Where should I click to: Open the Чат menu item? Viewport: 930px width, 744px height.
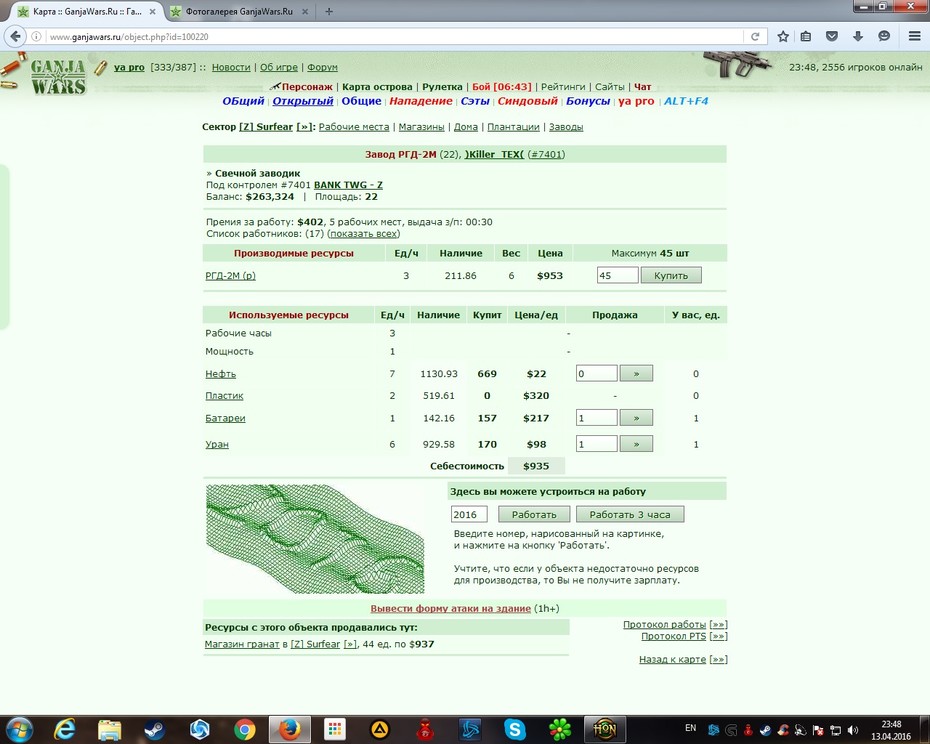coord(642,87)
